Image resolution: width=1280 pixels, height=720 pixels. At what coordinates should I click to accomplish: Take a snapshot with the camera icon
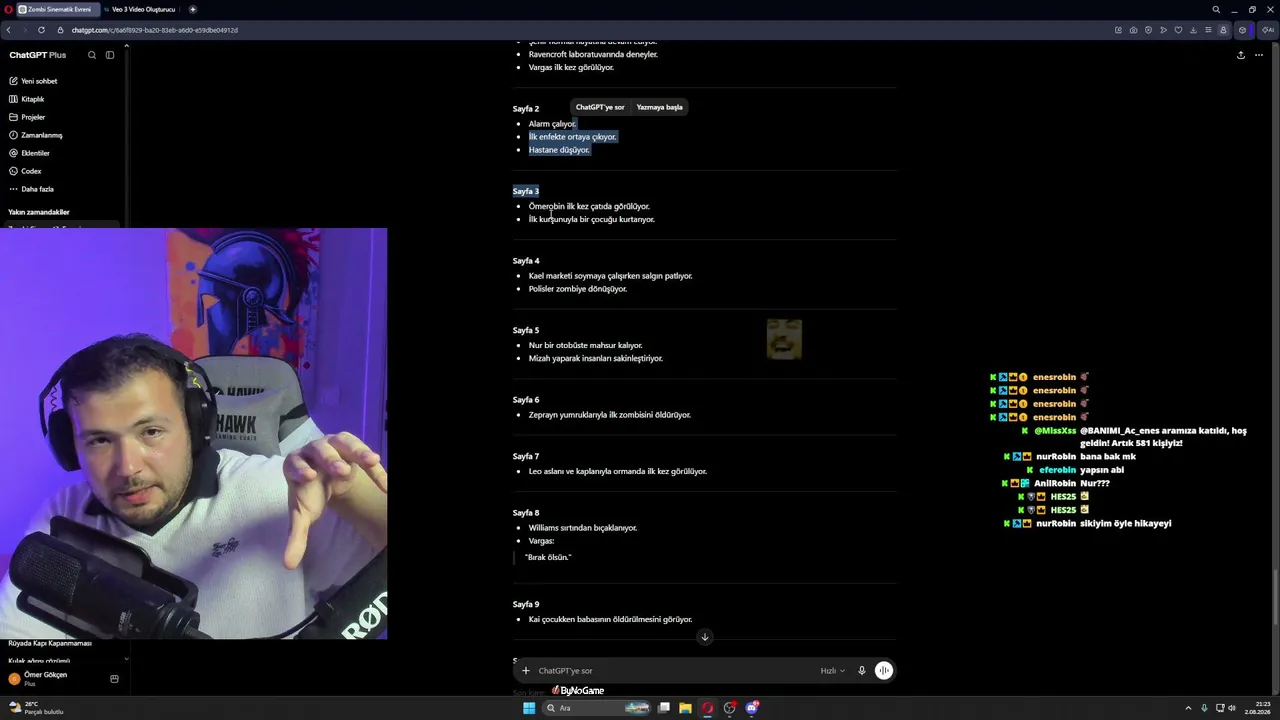point(1133,30)
